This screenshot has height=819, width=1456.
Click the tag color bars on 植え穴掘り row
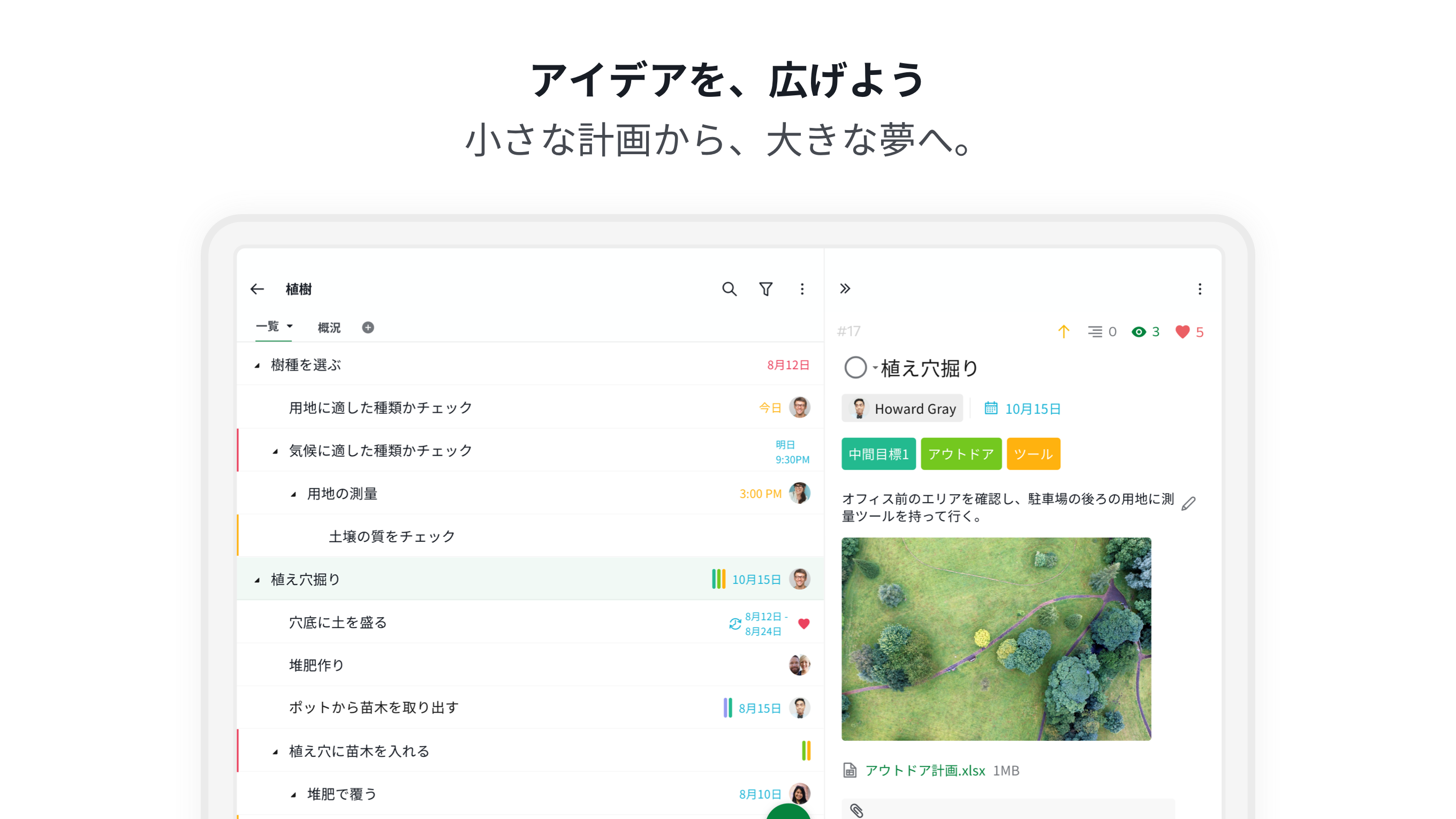pyautogui.click(x=718, y=579)
